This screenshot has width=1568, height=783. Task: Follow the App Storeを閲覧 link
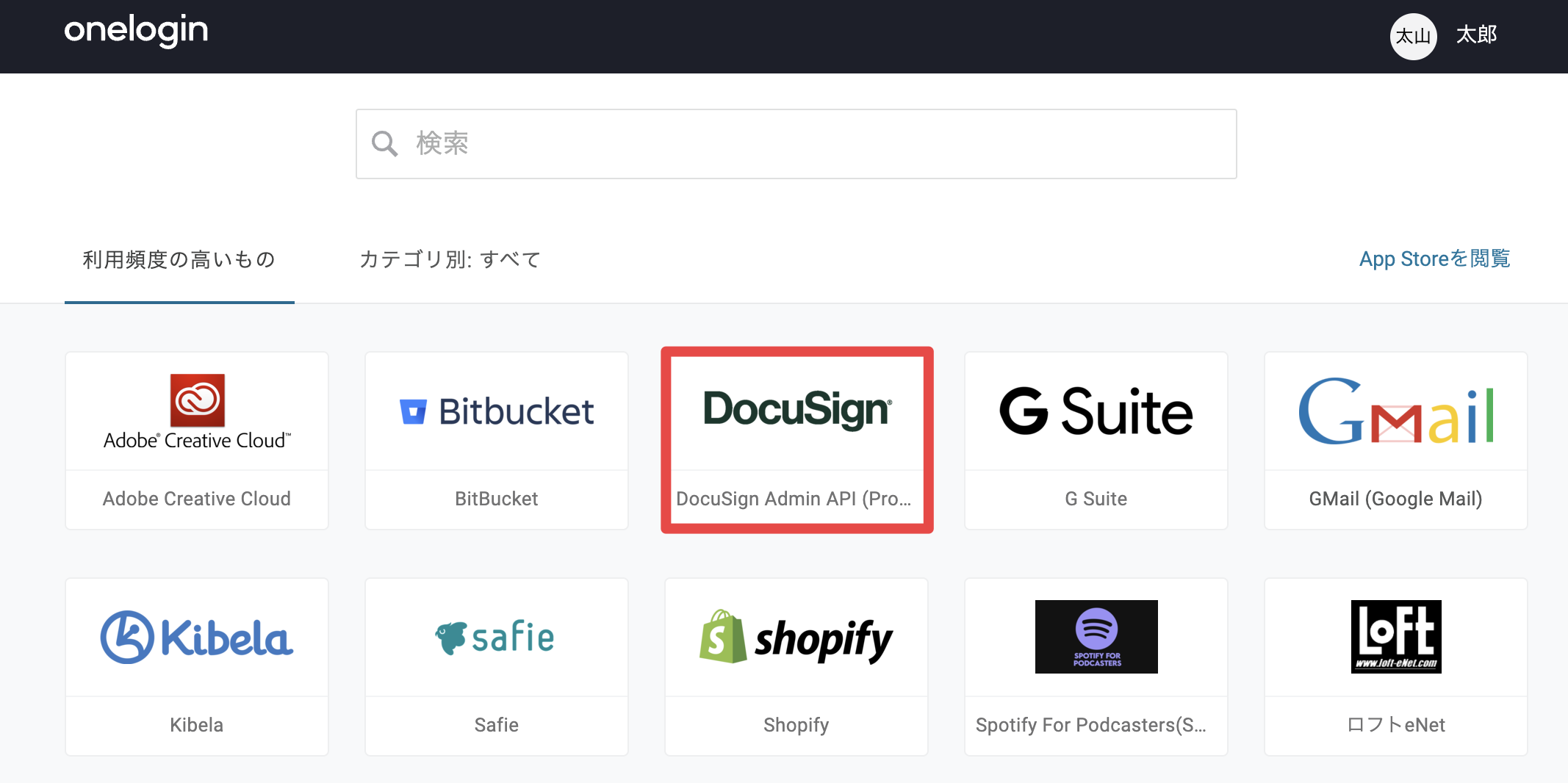[1434, 259]
